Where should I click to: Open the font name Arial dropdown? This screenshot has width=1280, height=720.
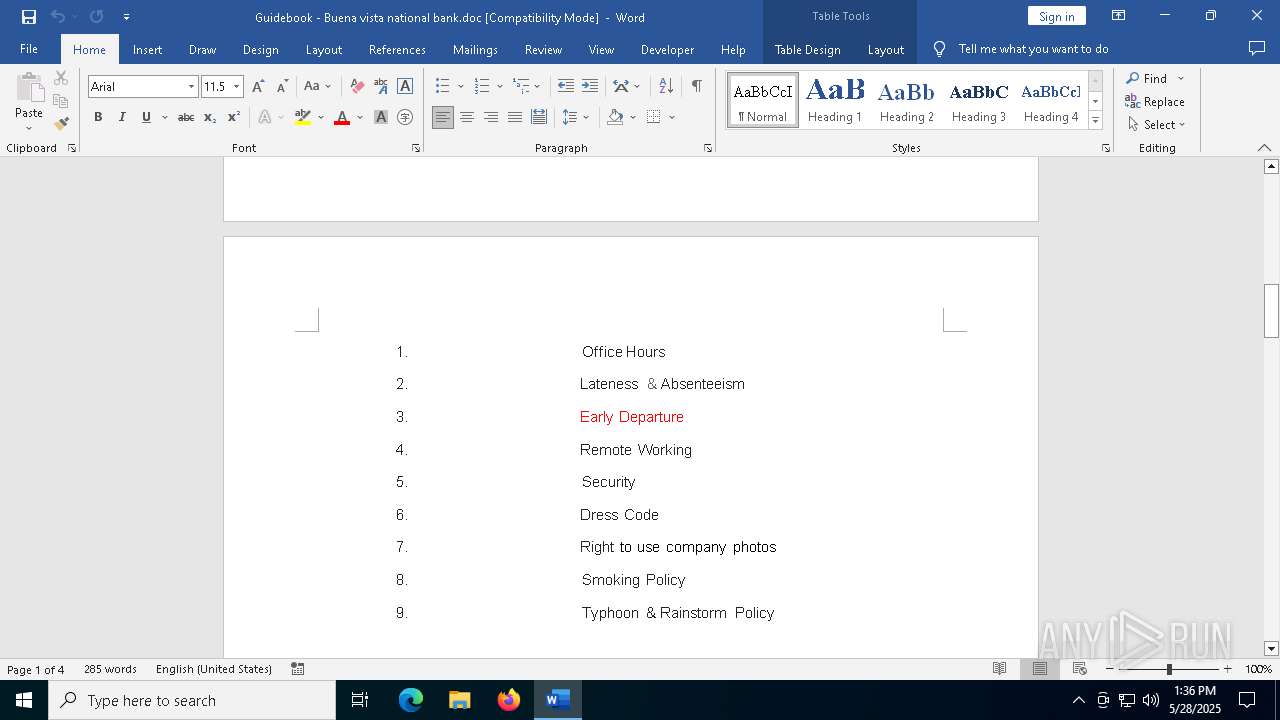[191, 87]
